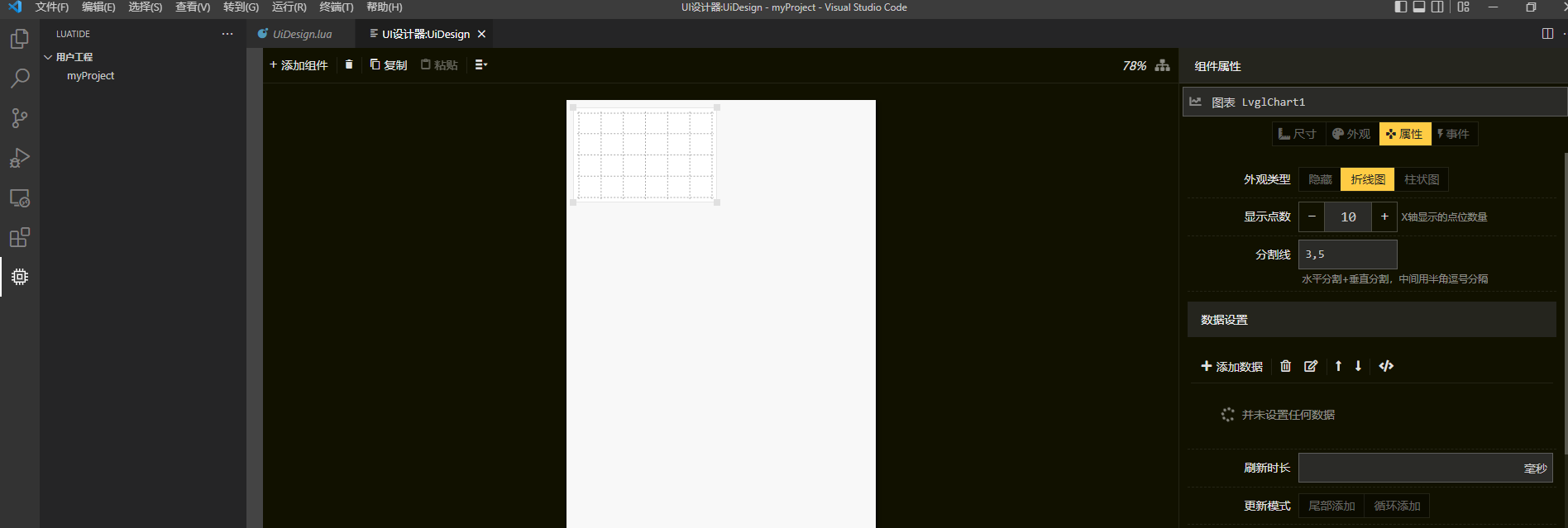Click the 粘贴 button
1568x528 pixels.
click(x=439, y=64)
